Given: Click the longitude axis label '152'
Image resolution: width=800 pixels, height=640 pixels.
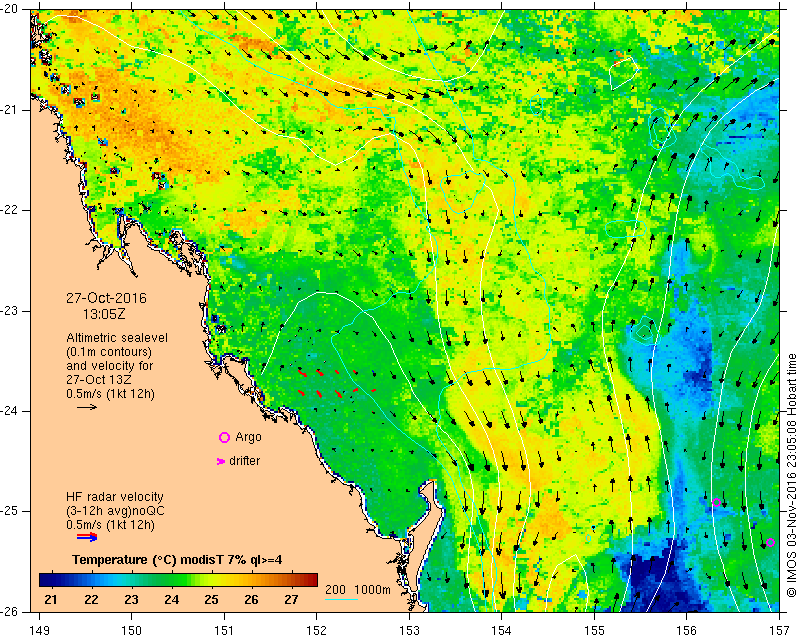Looking at the screenshot, I should click(317, 631).
